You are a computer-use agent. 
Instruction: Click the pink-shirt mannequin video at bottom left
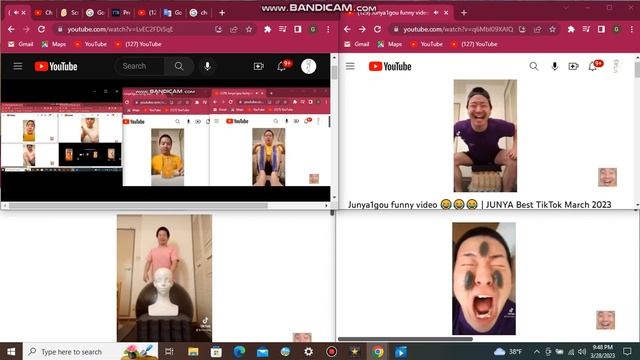pyautogui.click(x=164, y=278)
